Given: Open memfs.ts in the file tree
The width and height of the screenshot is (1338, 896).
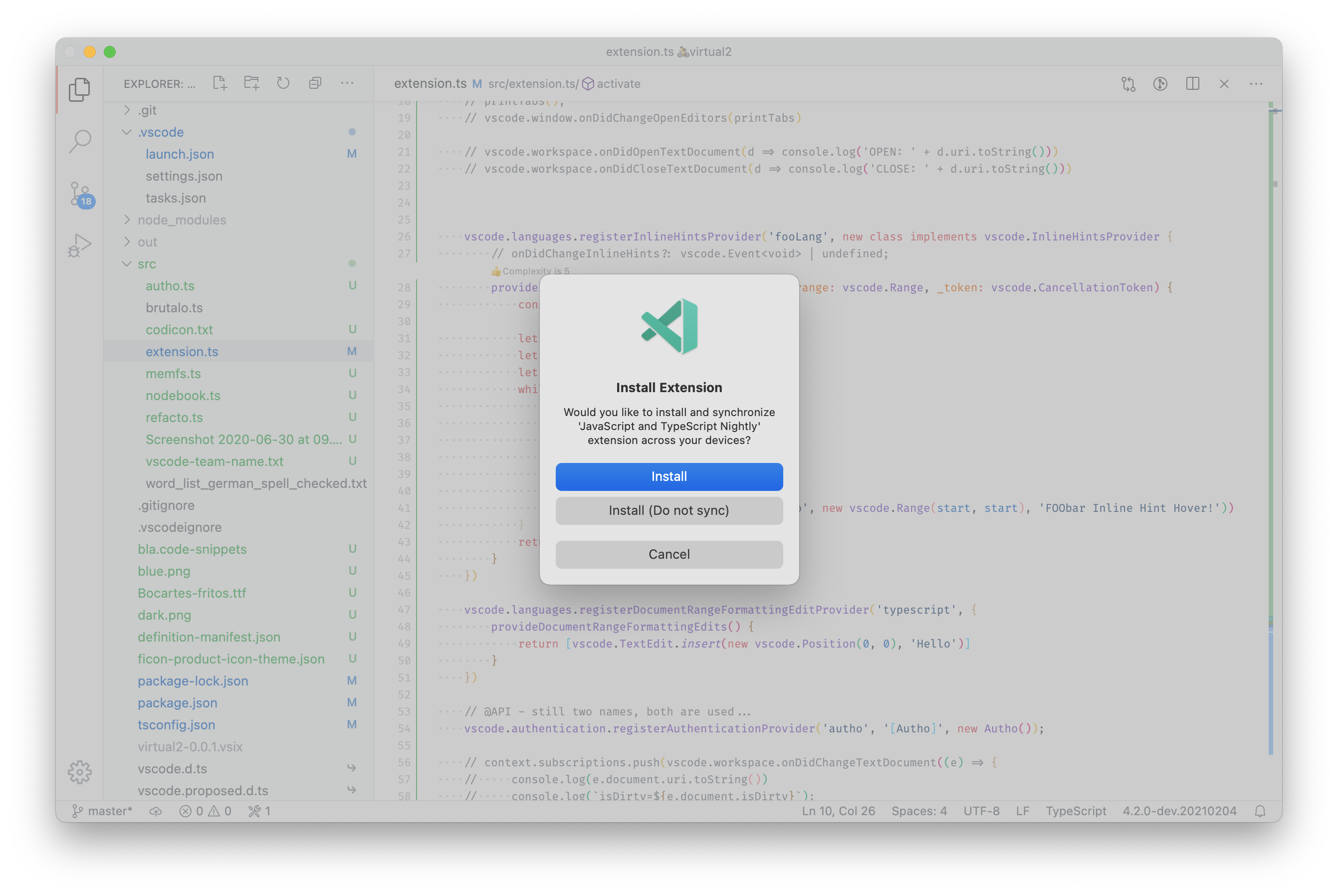Looking at the screenshot, I should [x=173, y=374].
